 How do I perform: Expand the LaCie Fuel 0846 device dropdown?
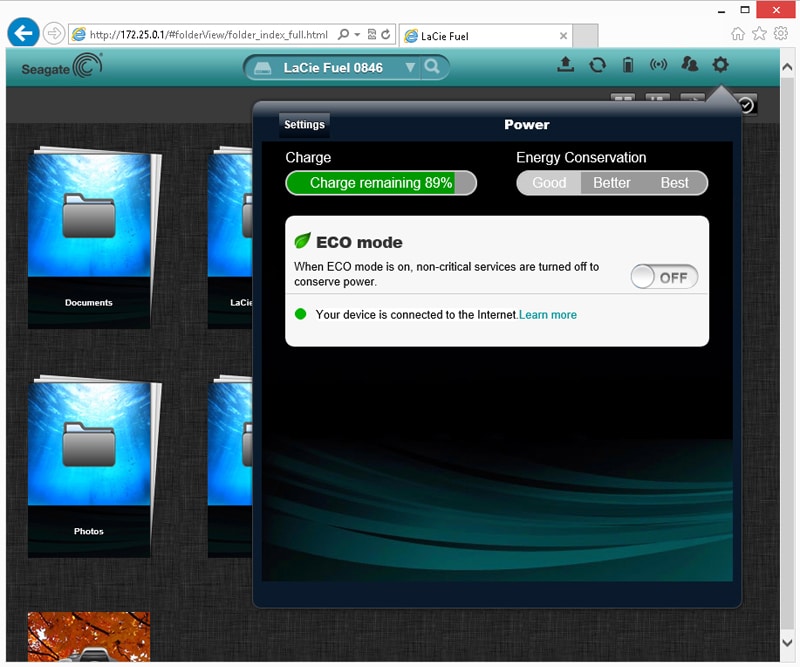click(x=410, y=67)
